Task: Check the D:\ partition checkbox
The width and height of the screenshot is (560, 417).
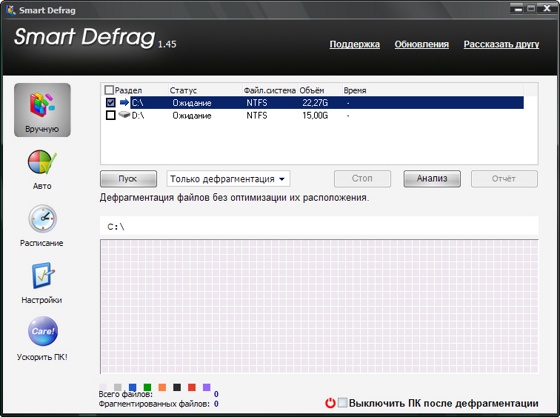Action: 110,115
